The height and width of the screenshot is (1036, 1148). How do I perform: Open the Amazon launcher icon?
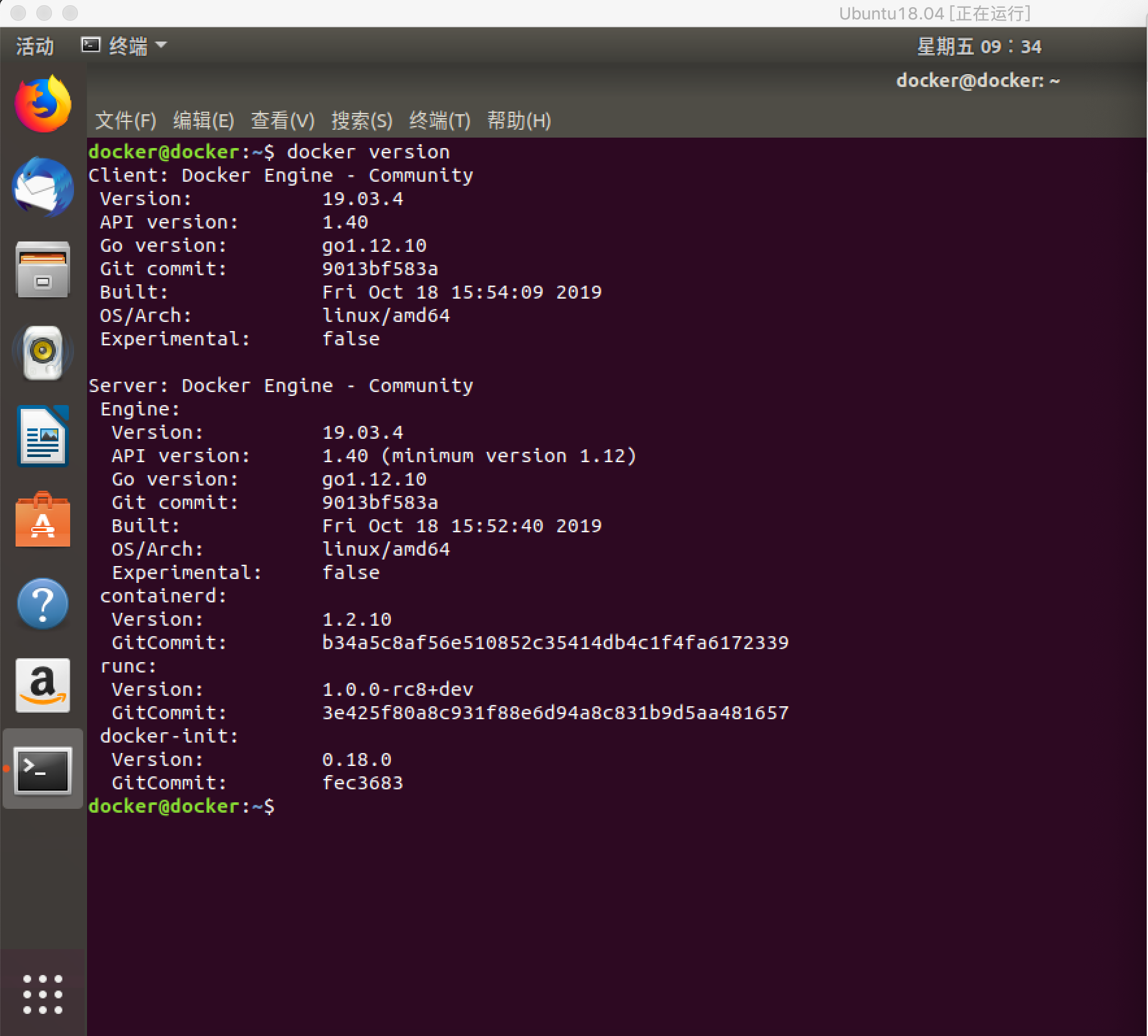[43, 685]
